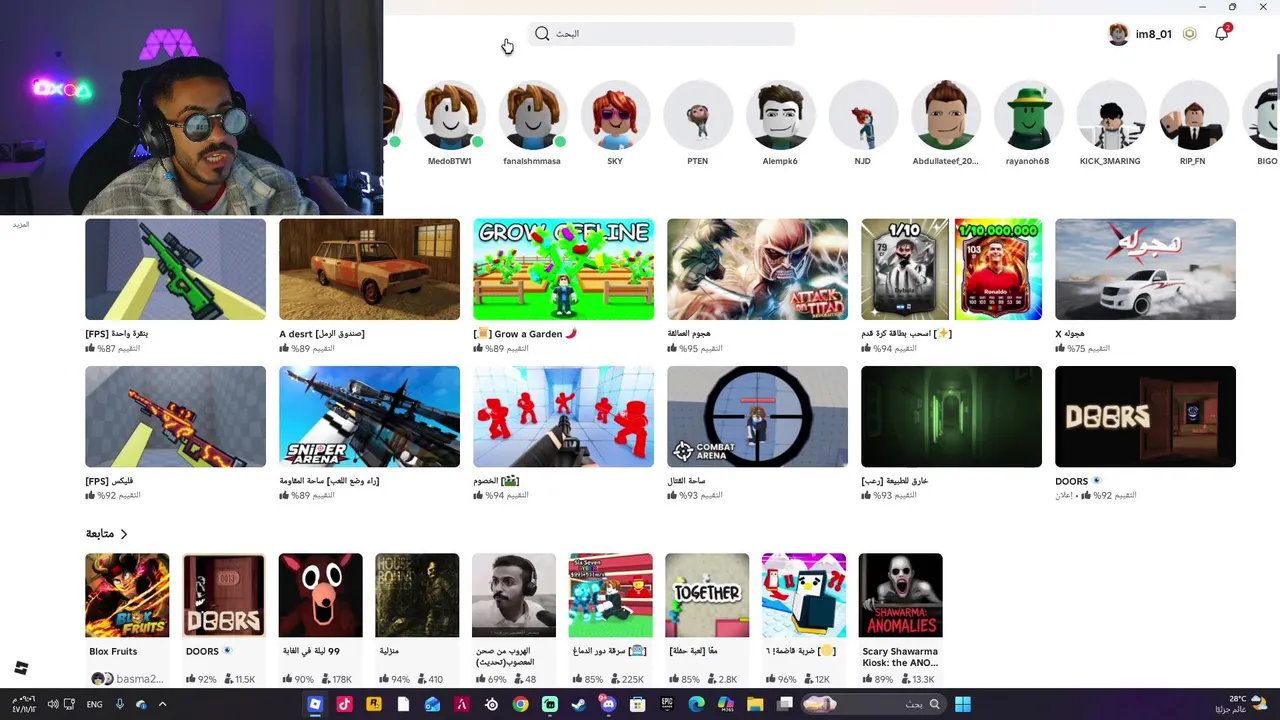
Task: Open the im8_01 profile avatar
Action: pyautogui.click(x=1118, y=34)
